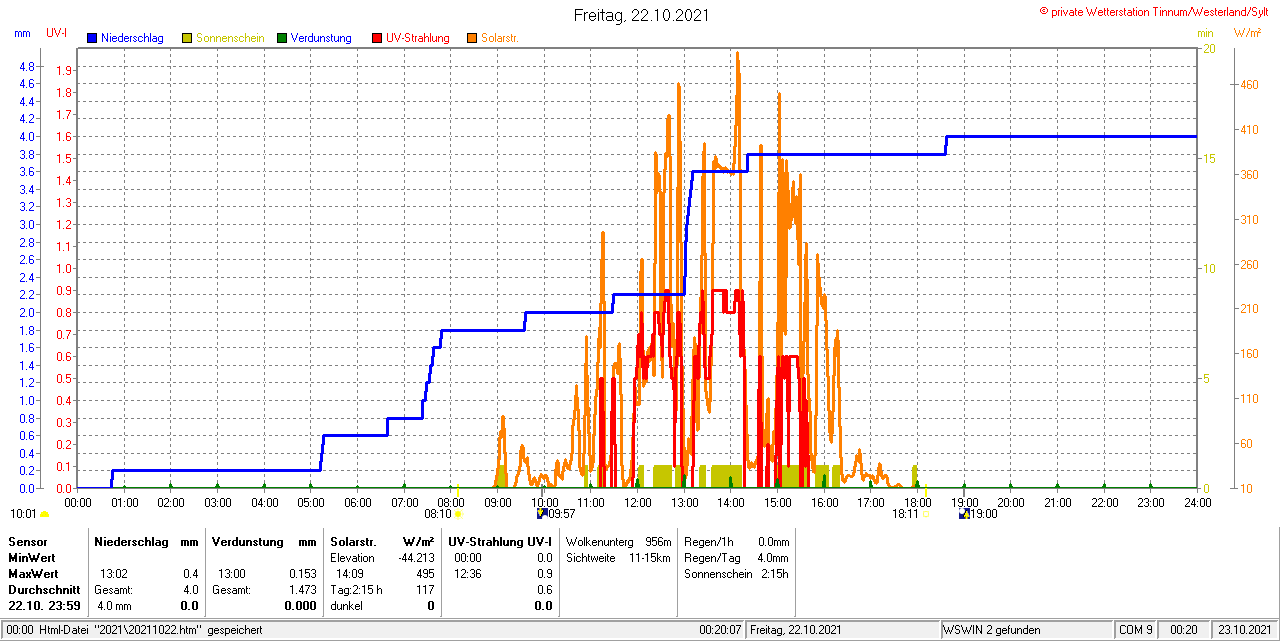Viewport: 1280px width, 641px height.
Task: Click the 00:20:07 status bar time
Action: [x=720, y=630]
